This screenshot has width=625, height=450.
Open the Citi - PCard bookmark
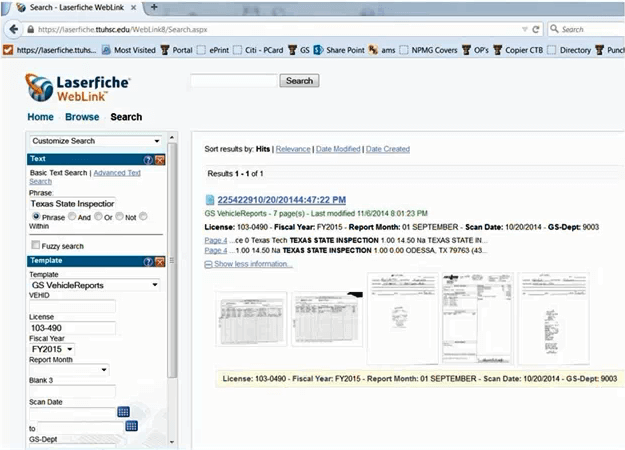tap(258, 50)
